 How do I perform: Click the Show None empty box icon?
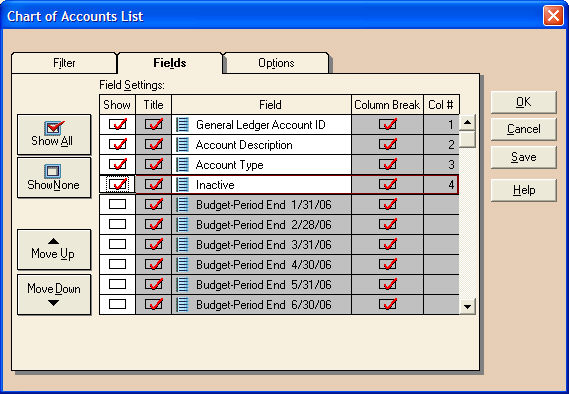click(54, 178)
